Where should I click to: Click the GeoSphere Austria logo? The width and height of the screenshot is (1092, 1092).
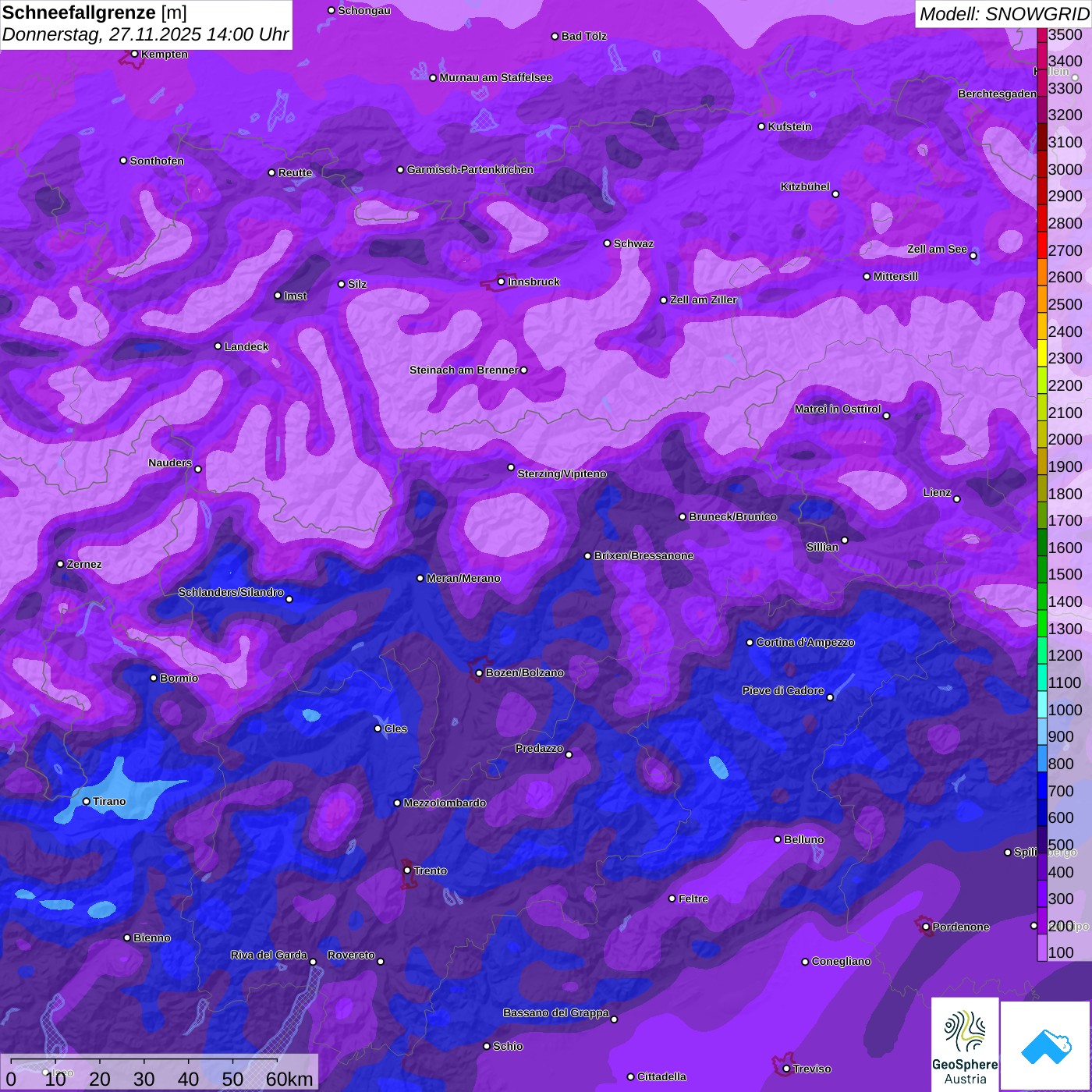[x=965, y=1044]
